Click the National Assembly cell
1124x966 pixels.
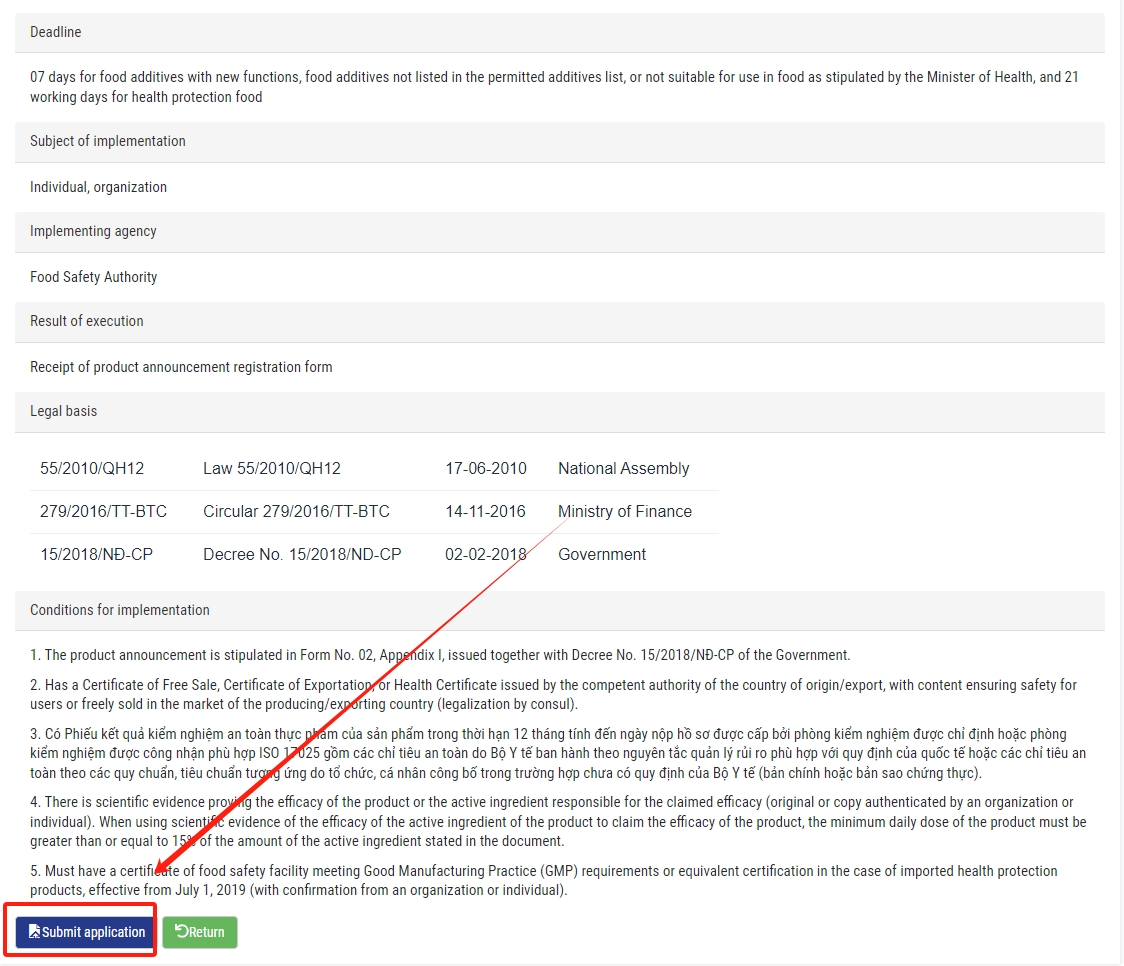(x=624, y=469)
